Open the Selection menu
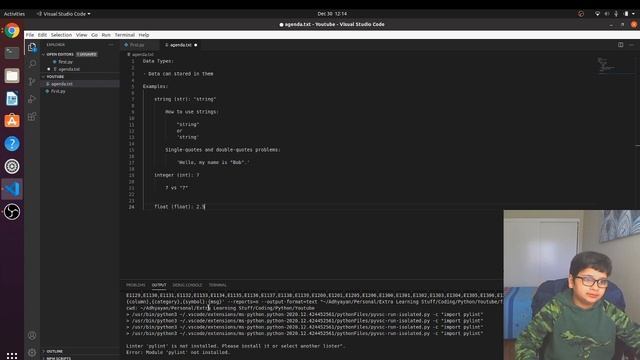 tap(61, 35)
